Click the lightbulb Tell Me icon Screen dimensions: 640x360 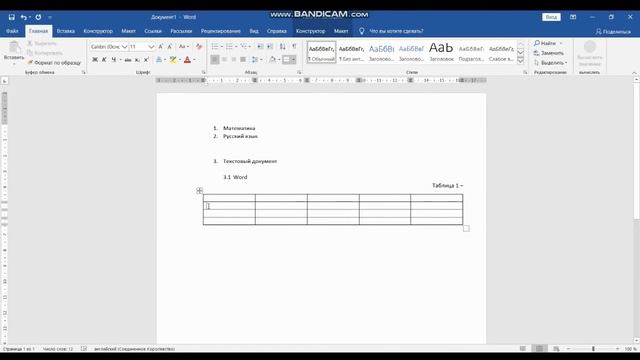[x=361, y=31]
